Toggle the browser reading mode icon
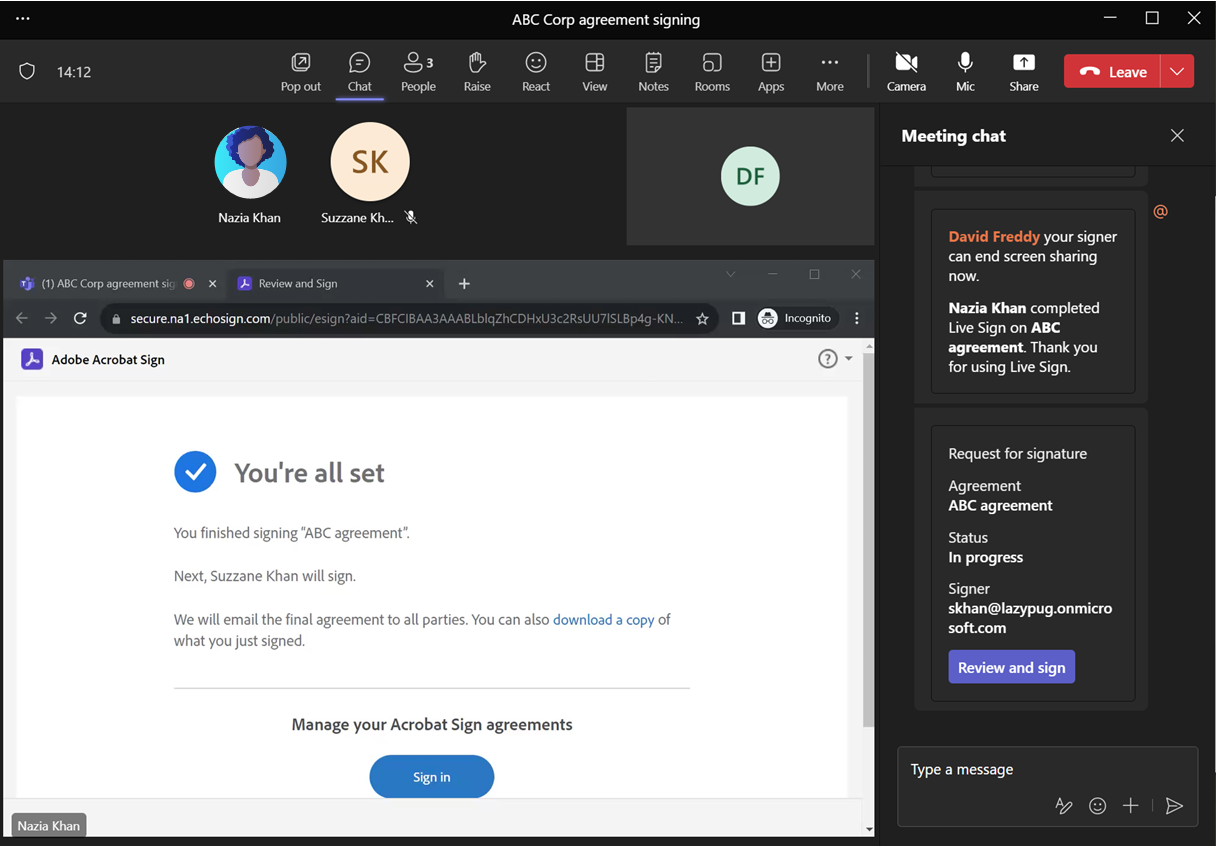The image size is (1216, 846). click(x=738, y=318)
